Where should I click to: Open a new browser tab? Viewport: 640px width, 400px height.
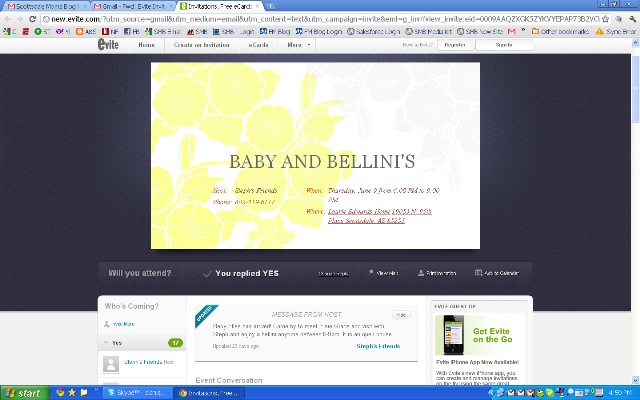pos(270,6)
